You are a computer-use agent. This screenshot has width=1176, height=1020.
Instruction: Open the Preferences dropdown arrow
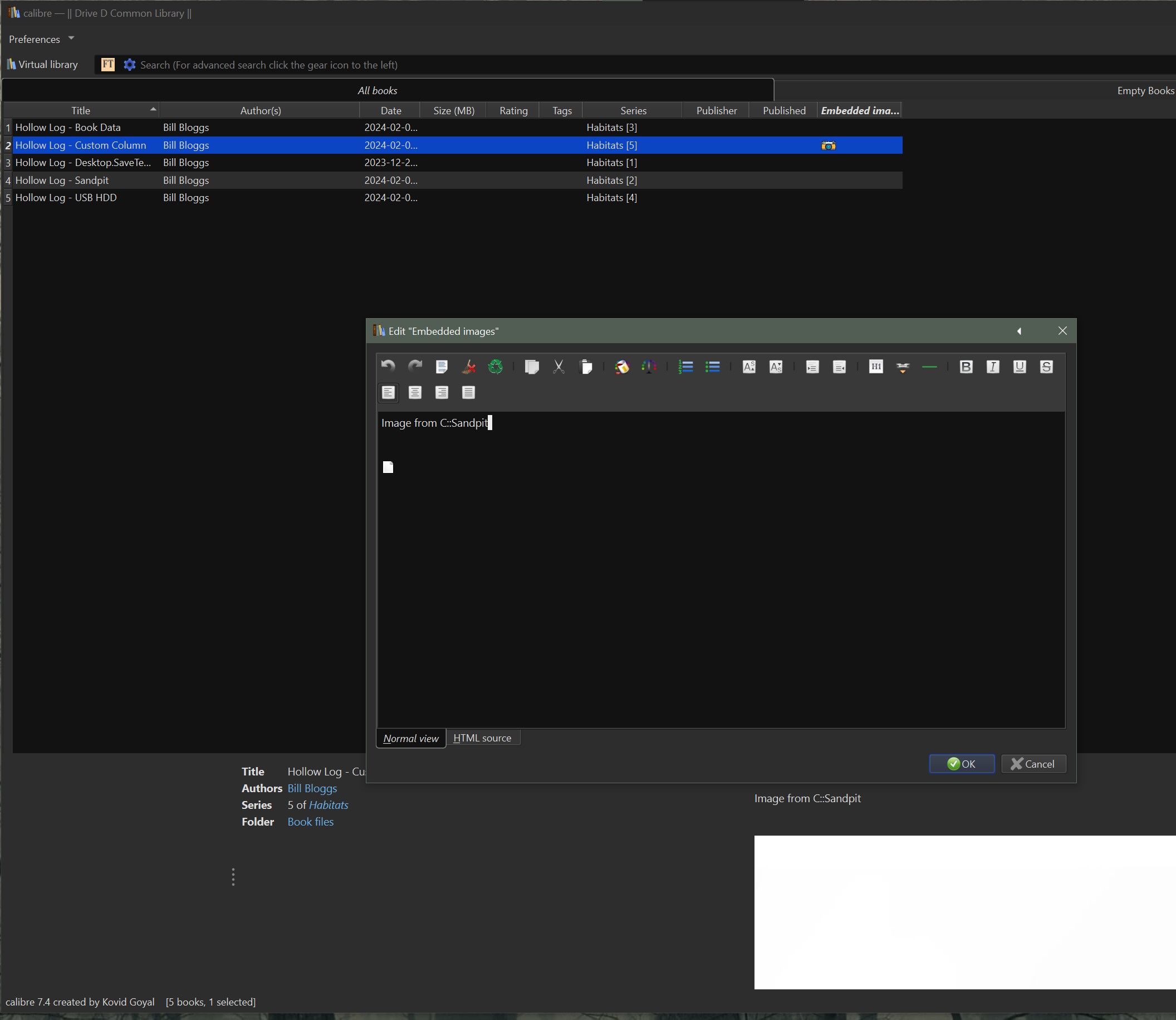coord(71,38)
